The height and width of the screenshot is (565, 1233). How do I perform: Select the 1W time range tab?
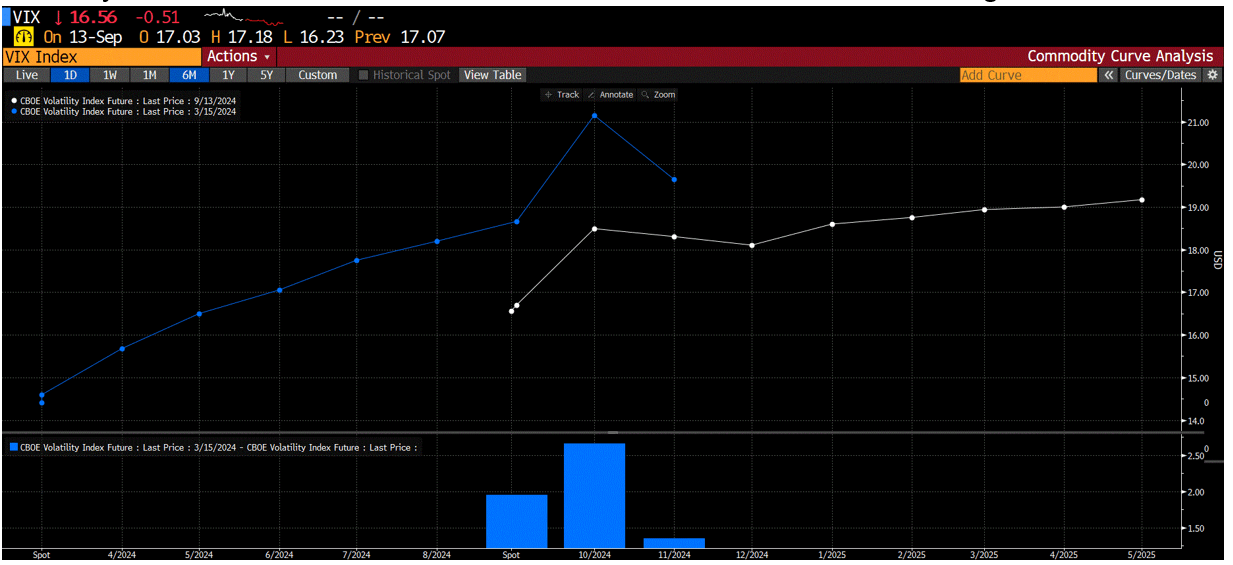pyautogui.click(x=110, y=75)
